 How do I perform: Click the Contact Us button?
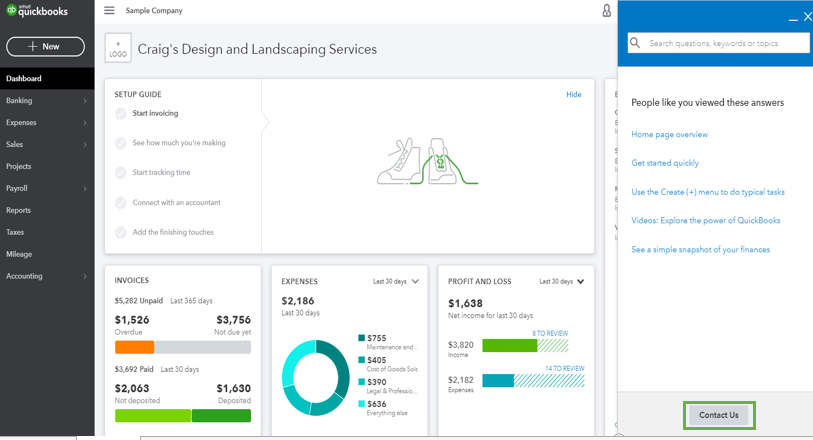pos(719,415)
